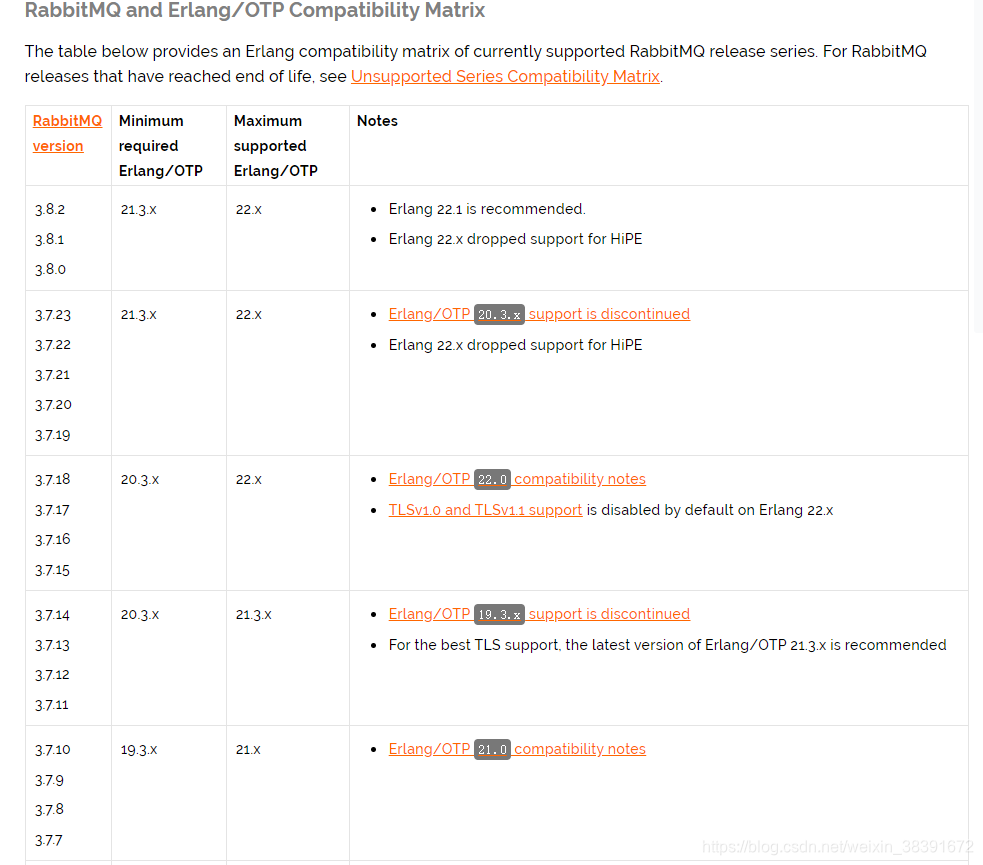
Task: Click minimum Erlang 21.3.x in the 3.8.2 row
Action: pyautogui.click(x=139, y=209)
